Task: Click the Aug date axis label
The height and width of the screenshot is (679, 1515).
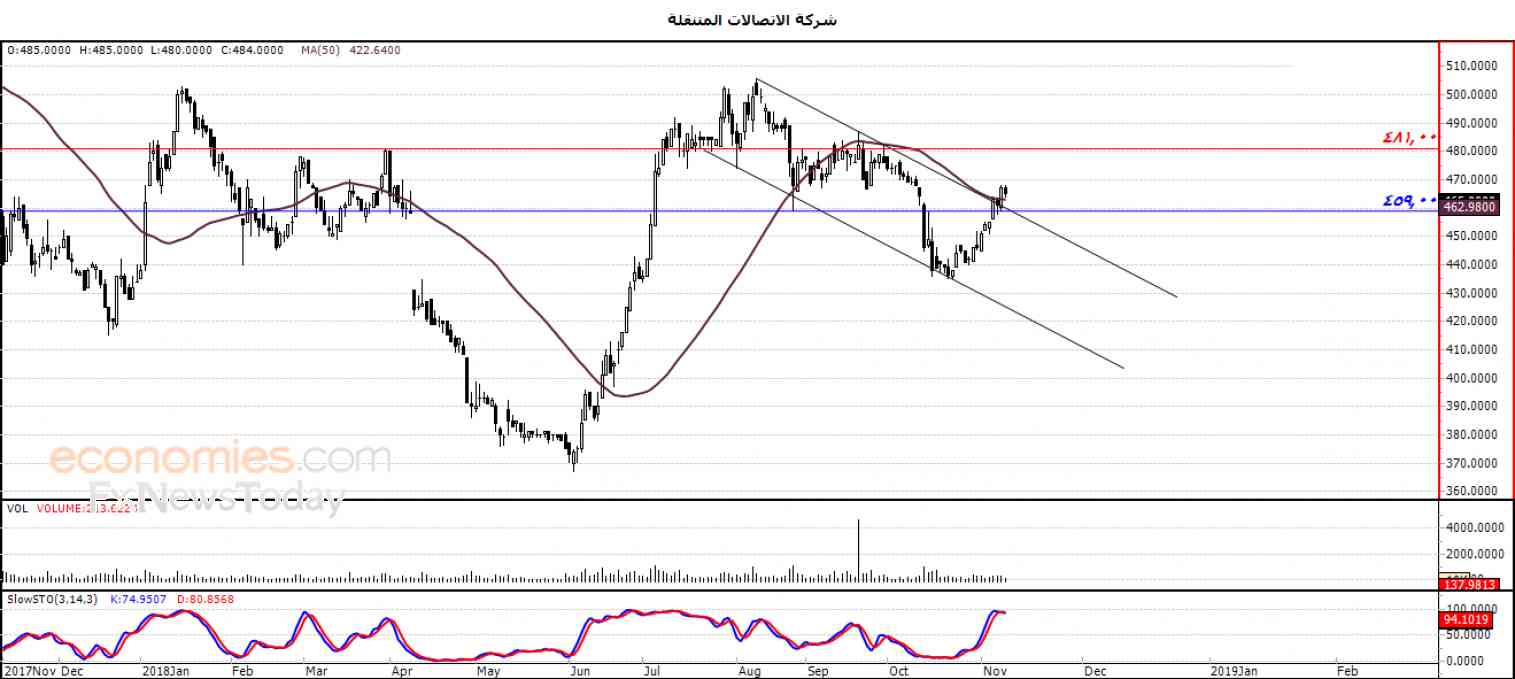Action: tap(748, 671)
